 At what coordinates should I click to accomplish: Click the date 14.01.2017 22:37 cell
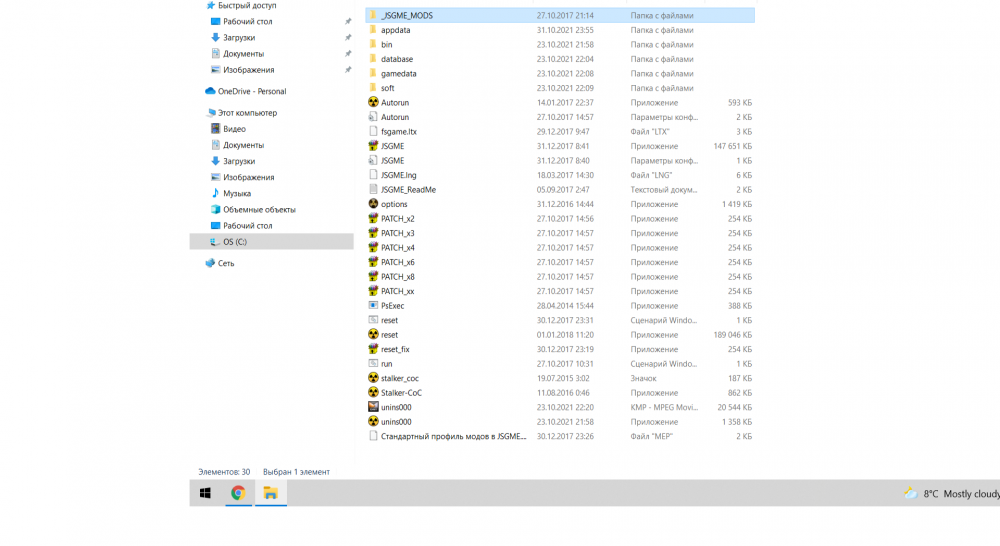tap(565, 102)
